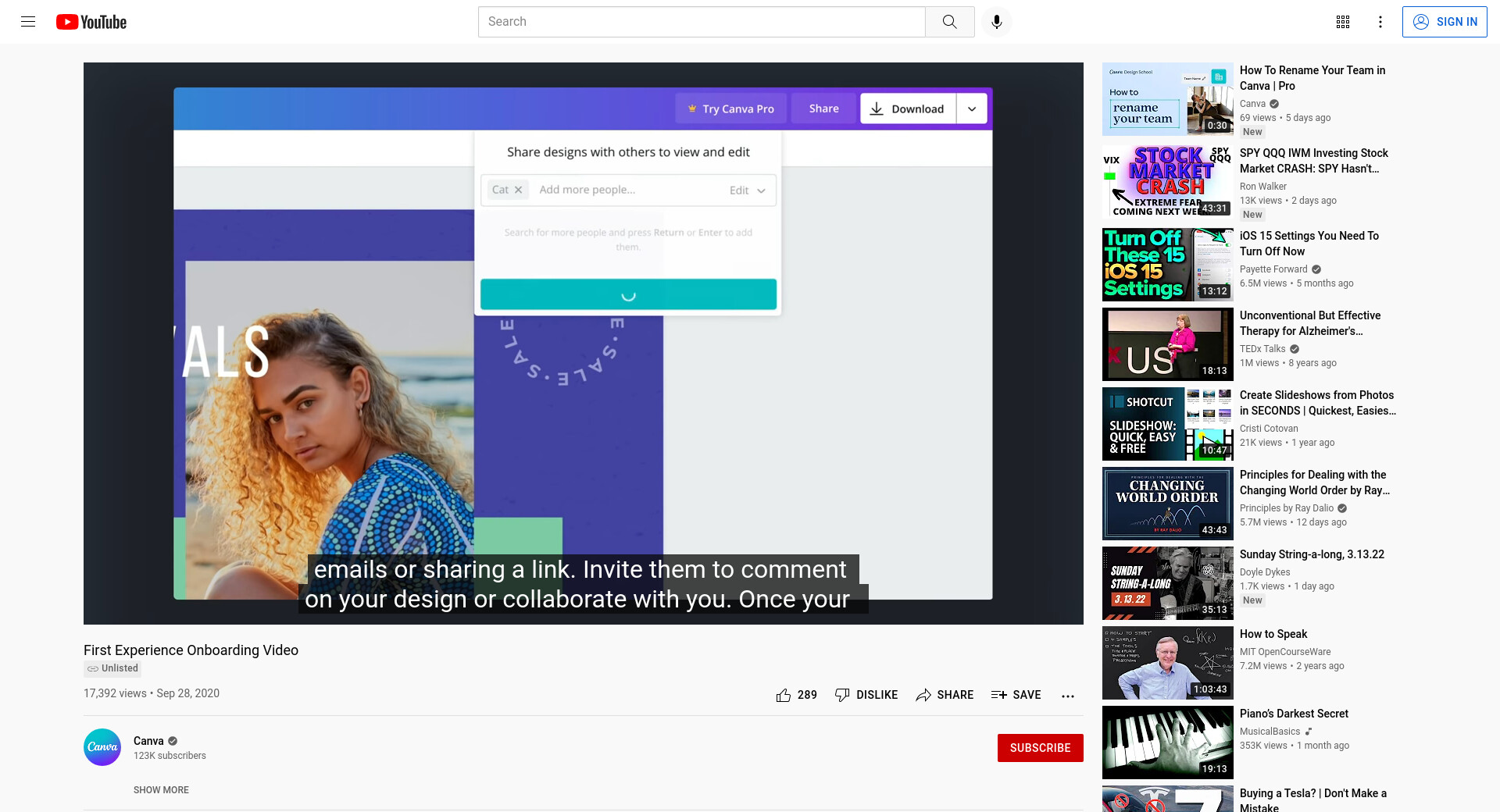Subscribe to the Canva channel
Viewport: 1500px width, 812px height.
(1040, 748)
